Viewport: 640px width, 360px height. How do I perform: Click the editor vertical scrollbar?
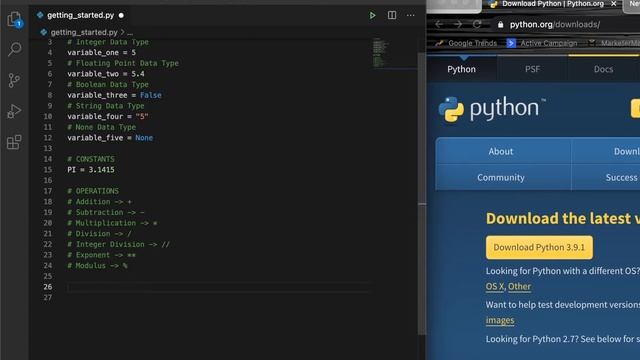pyautogui.click(x=422, y=192)
